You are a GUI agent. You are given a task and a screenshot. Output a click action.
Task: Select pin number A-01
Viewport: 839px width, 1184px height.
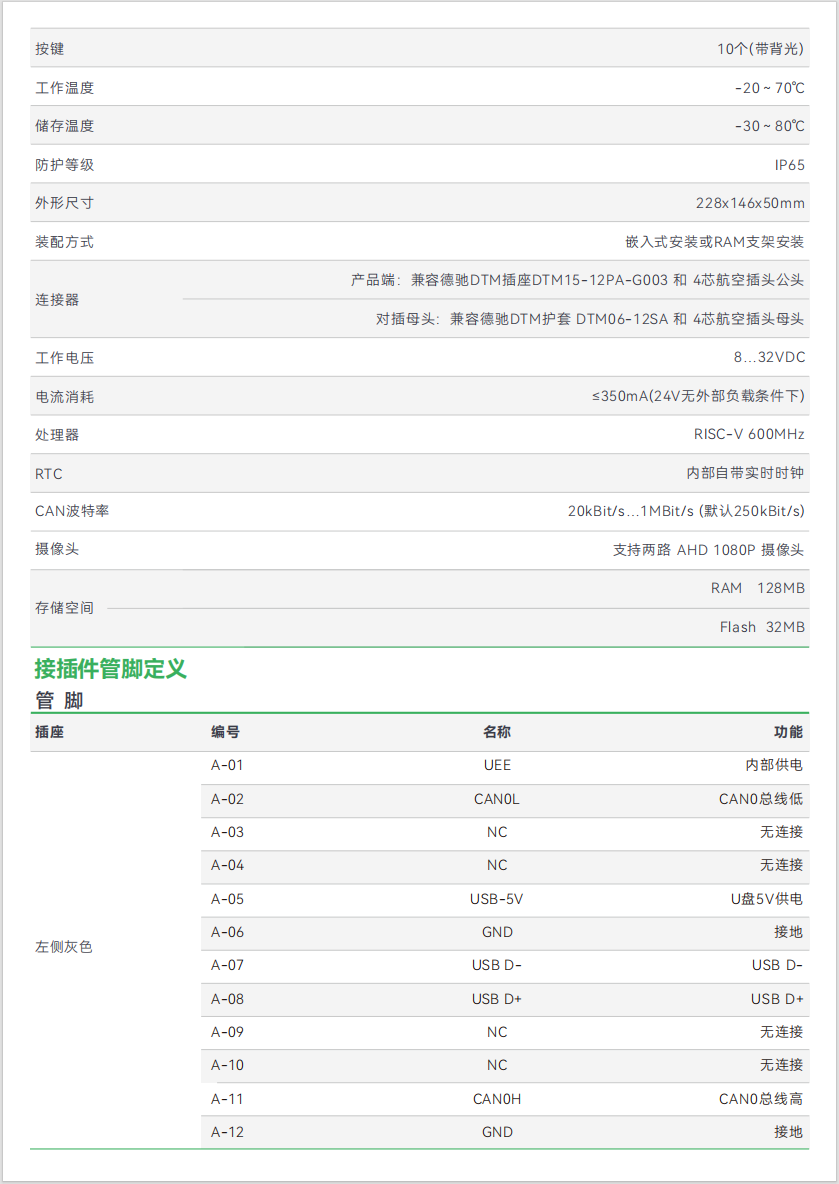pos(227,766)
